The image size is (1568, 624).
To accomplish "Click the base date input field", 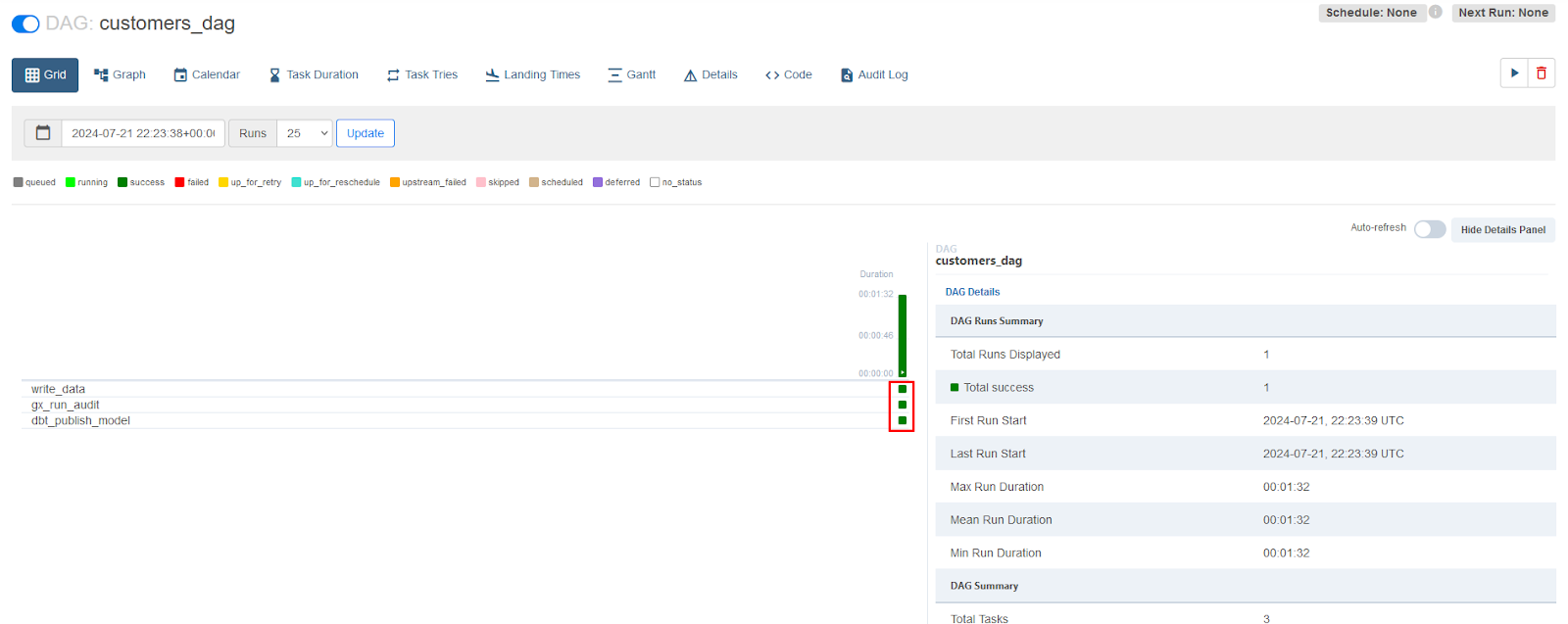I will [x=143, y=133].
